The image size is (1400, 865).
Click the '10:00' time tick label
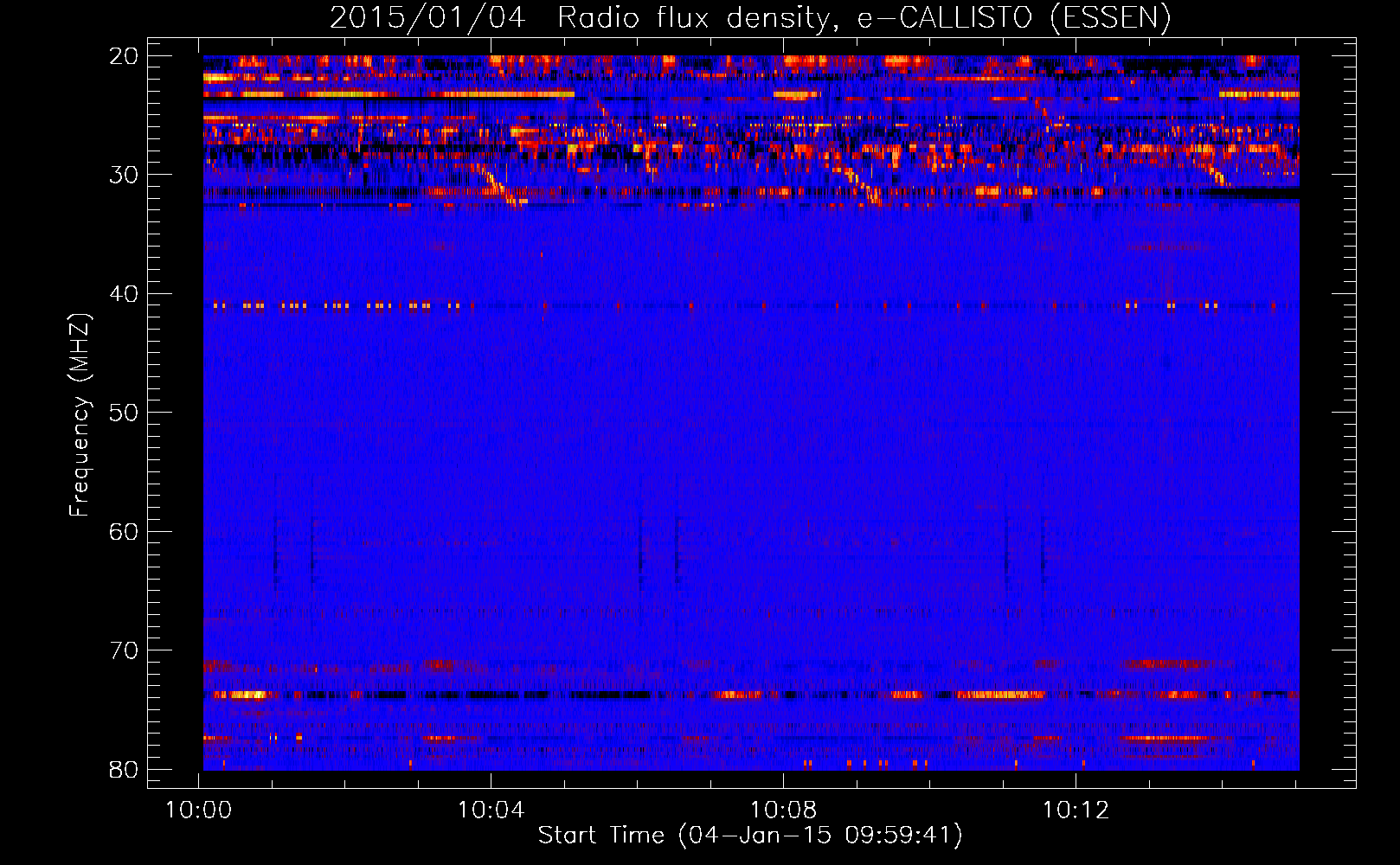198,811
